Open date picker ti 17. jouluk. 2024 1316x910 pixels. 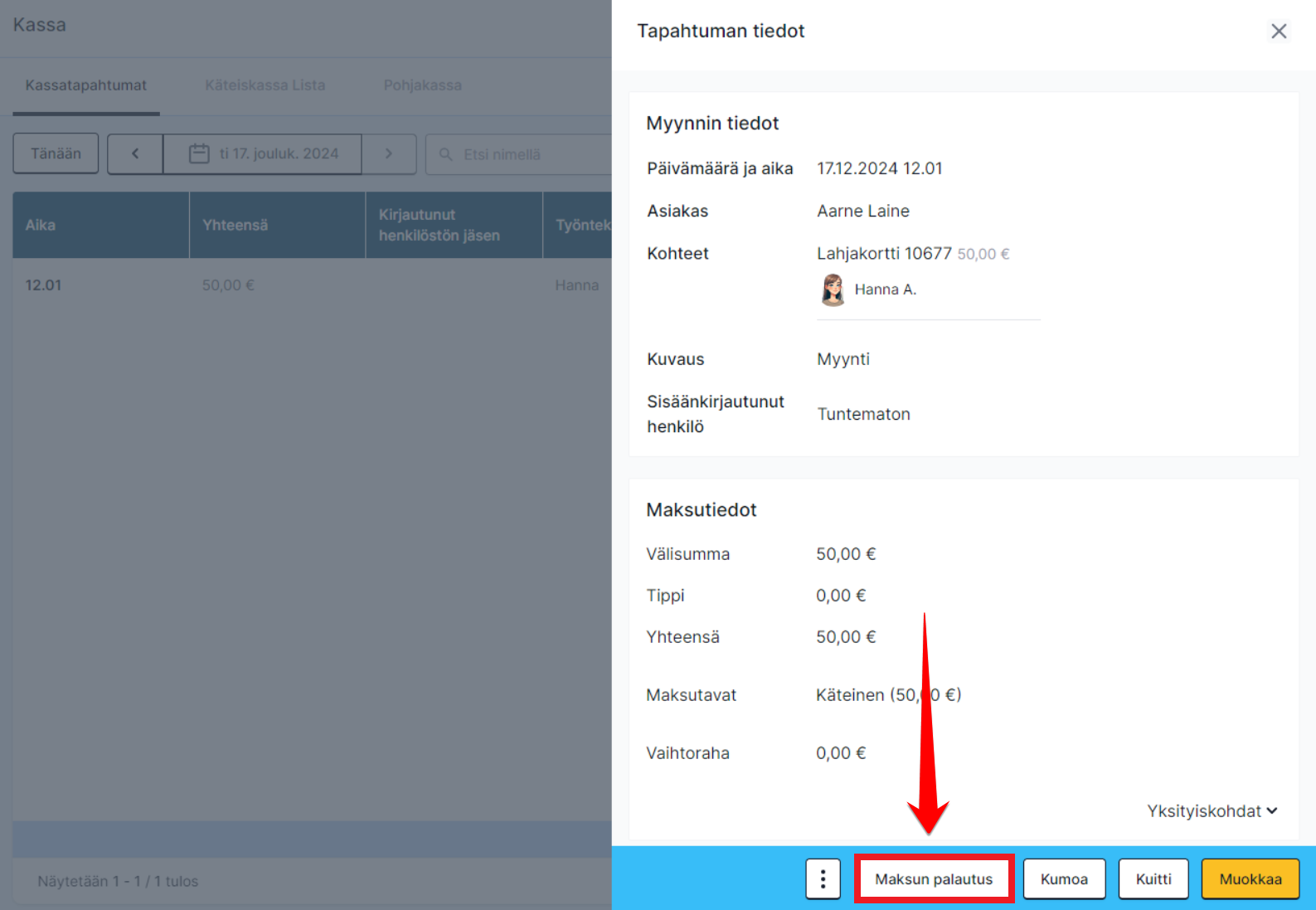[x=263, y=153]
